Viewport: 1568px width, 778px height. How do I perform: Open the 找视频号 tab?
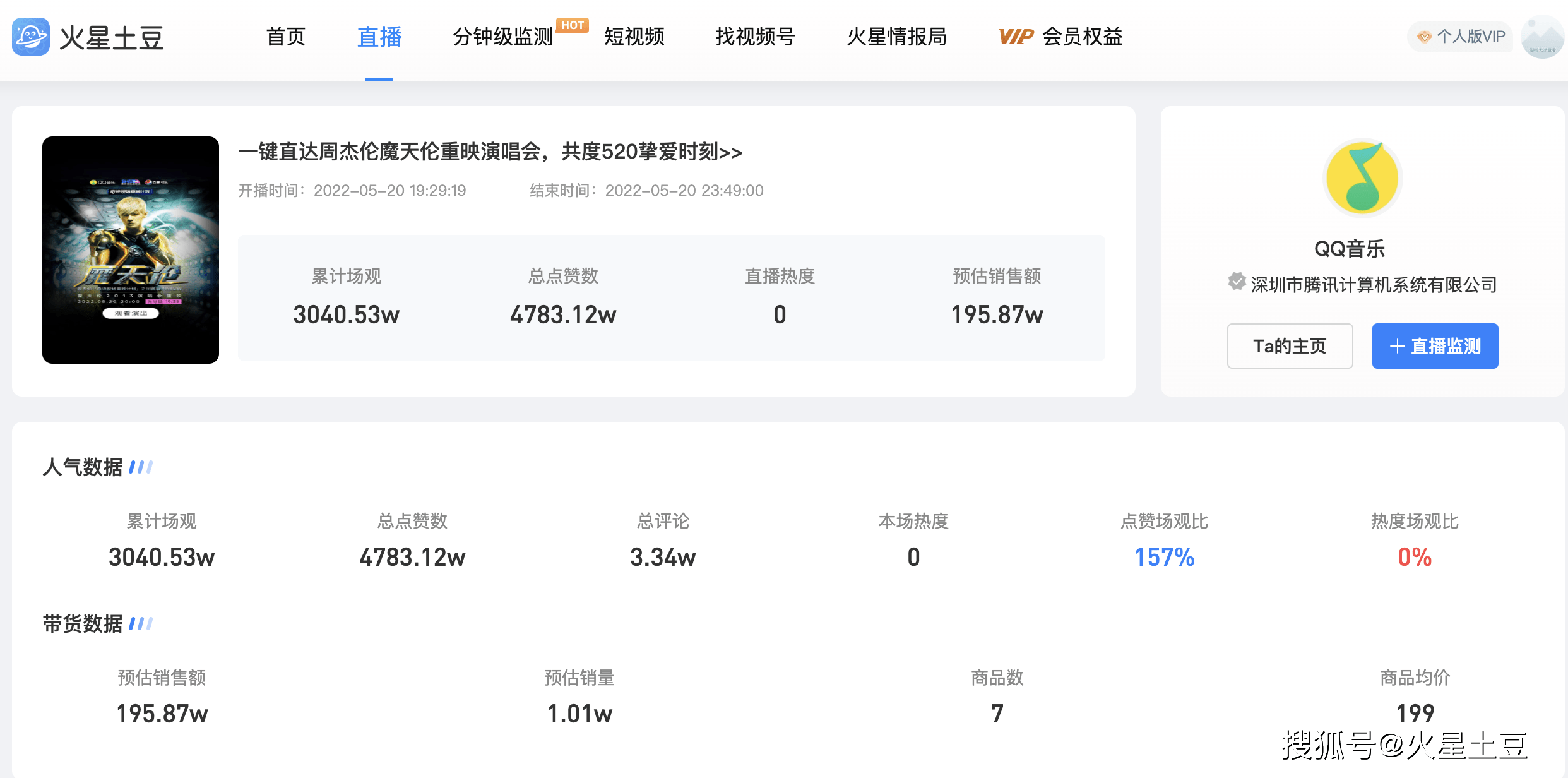755,37
